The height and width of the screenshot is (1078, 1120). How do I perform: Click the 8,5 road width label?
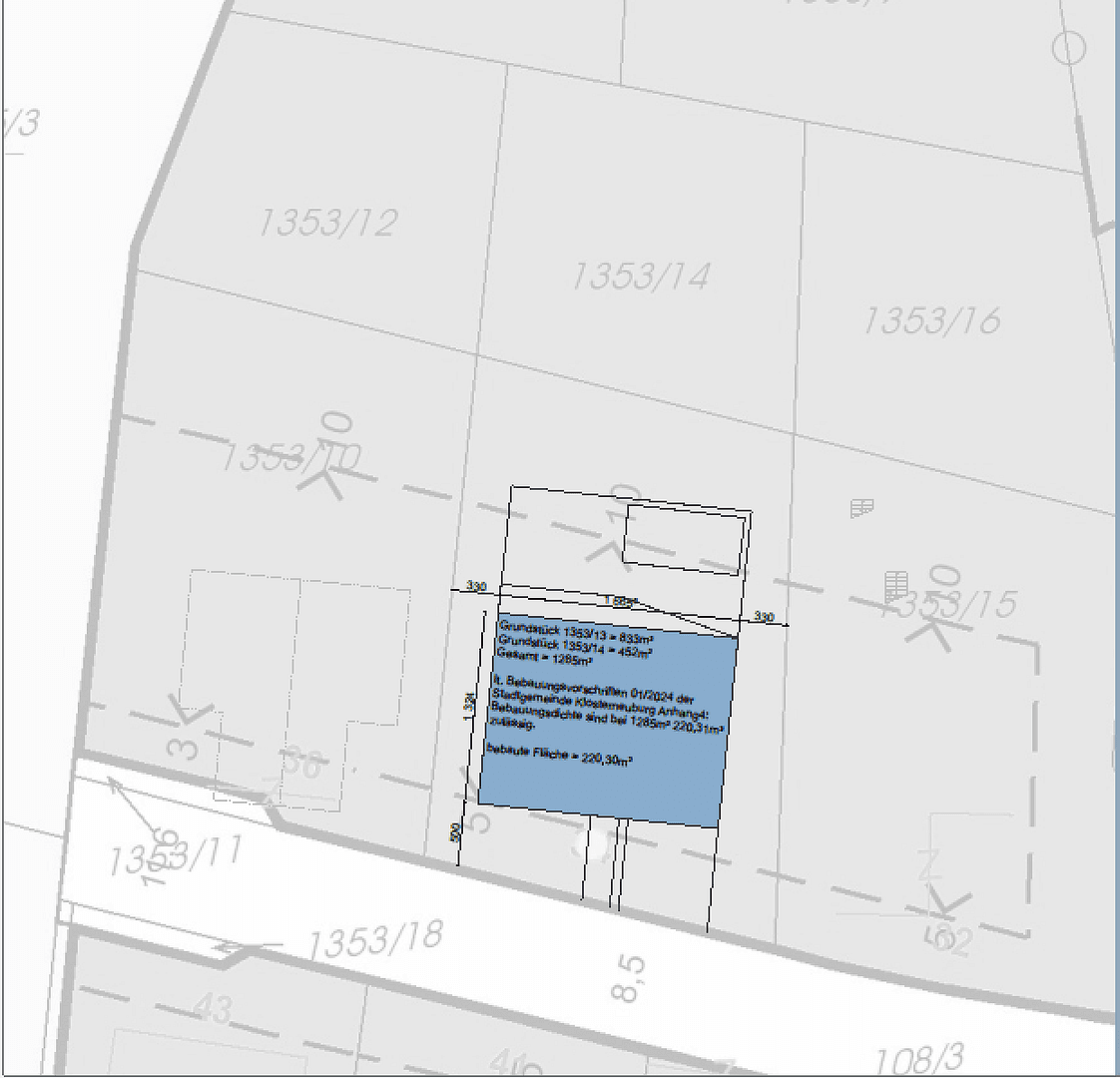pyautogui.click(x=630, y=978)
